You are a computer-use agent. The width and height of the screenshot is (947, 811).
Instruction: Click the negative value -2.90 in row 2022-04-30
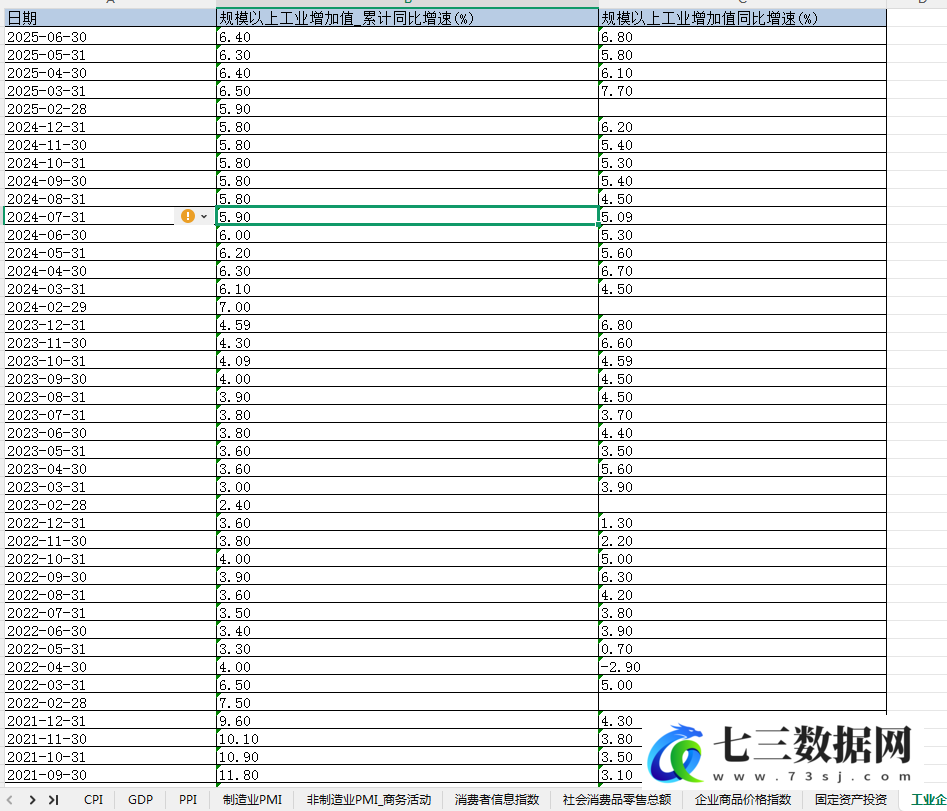pos(743,667)
